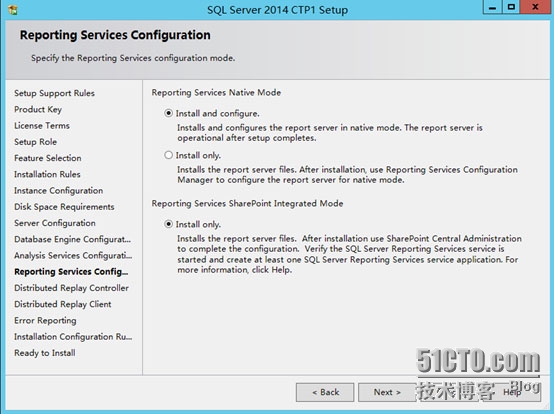The height and width of the screenshot is (414, 554).
Task: Select Distributed Replay Client step
Action: click(63, 304)
